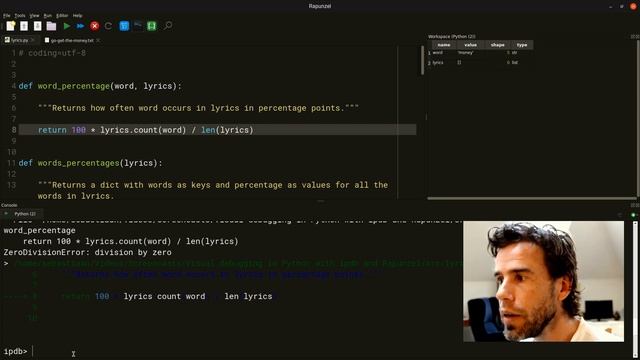Open the View menu

click(34, 16)
